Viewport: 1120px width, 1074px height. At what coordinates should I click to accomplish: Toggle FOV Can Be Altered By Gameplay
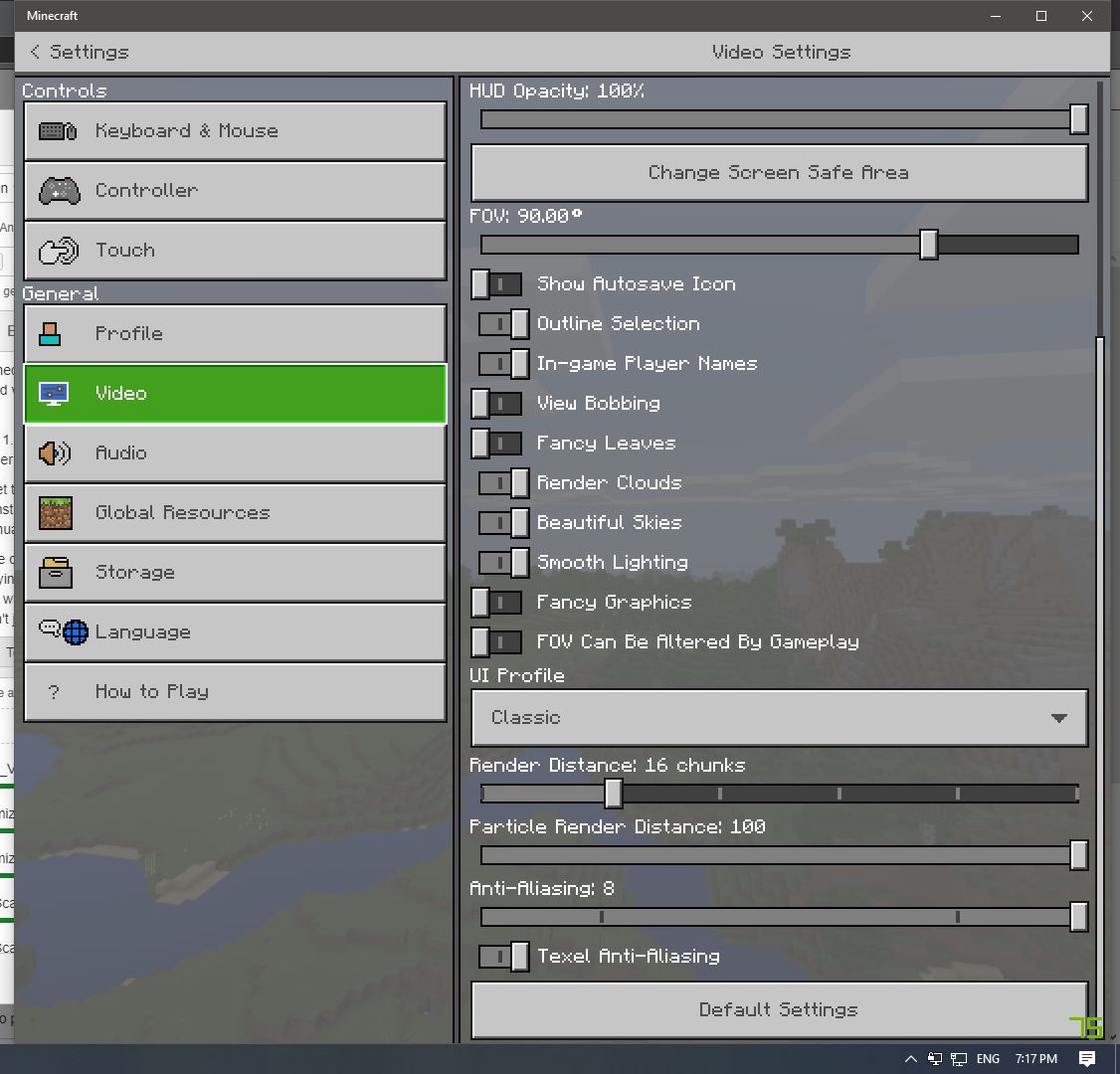[x=496, y=642]
